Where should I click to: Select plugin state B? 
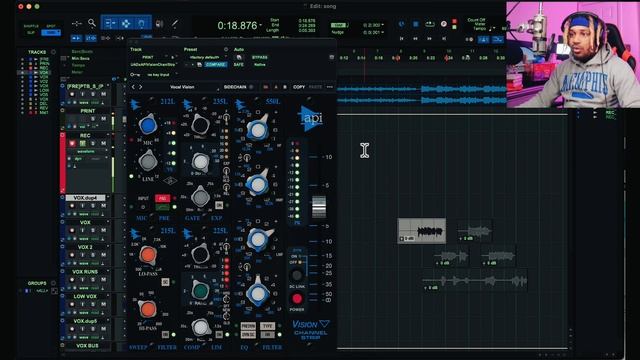pos(284,87)
